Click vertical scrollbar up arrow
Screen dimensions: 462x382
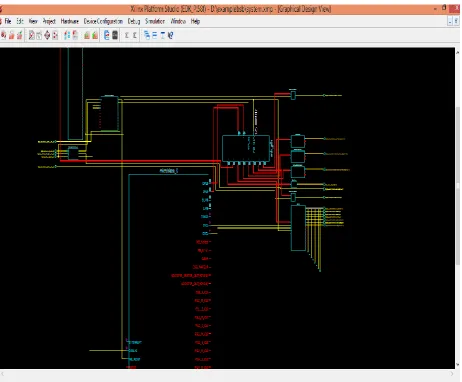[x=458, y=52]
